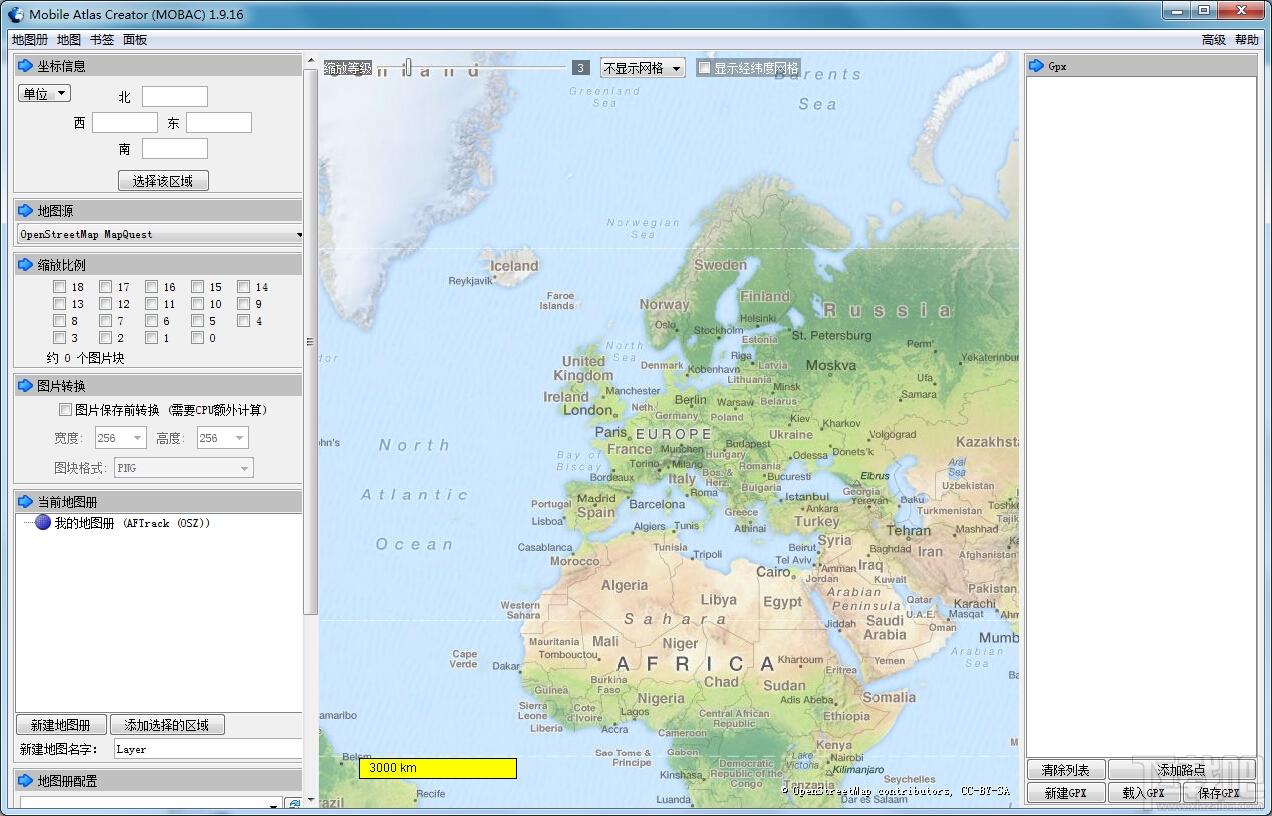Collapse the 坐标信息 panel arrow icon
The width and height of the screenshot is (1272, 816).
tap(26, 66)
